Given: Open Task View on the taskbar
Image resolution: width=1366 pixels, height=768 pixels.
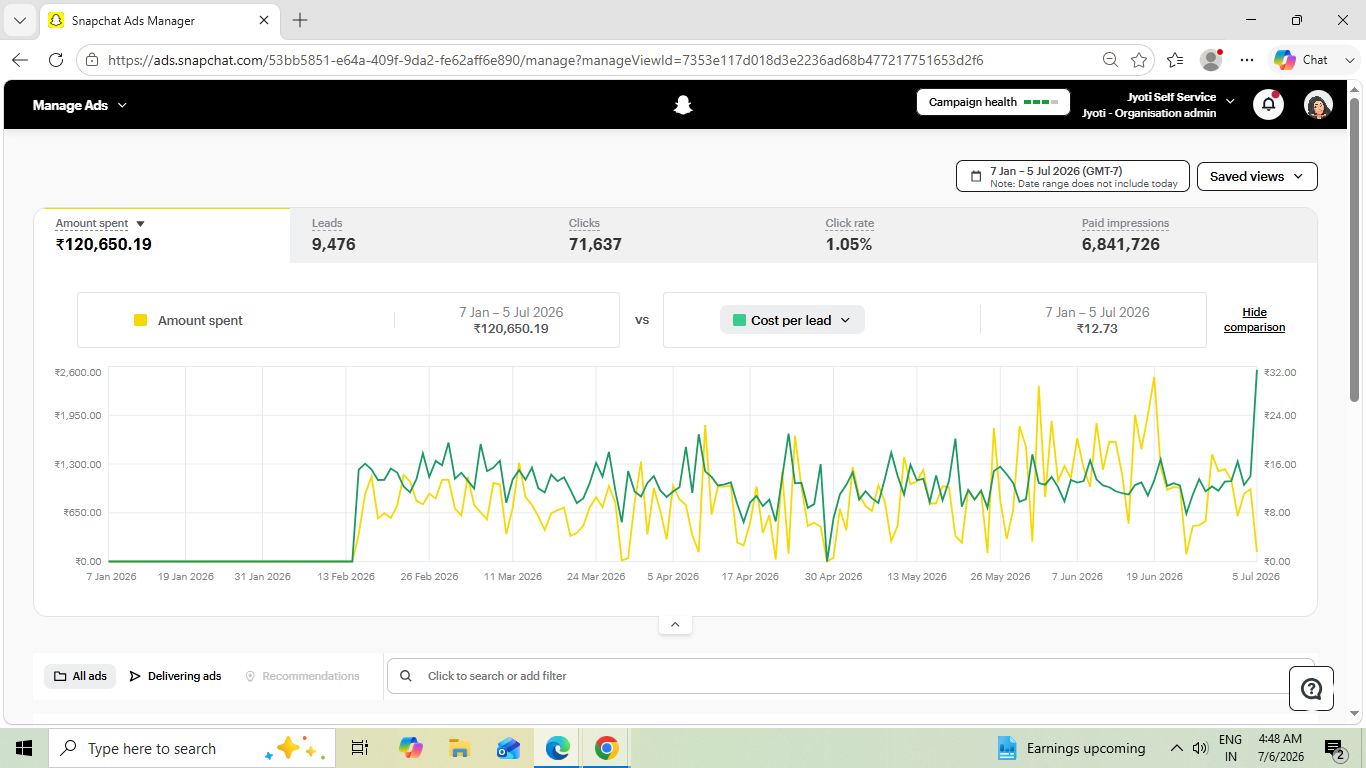Looking at the screenshot, I should [x=360, y=748].
